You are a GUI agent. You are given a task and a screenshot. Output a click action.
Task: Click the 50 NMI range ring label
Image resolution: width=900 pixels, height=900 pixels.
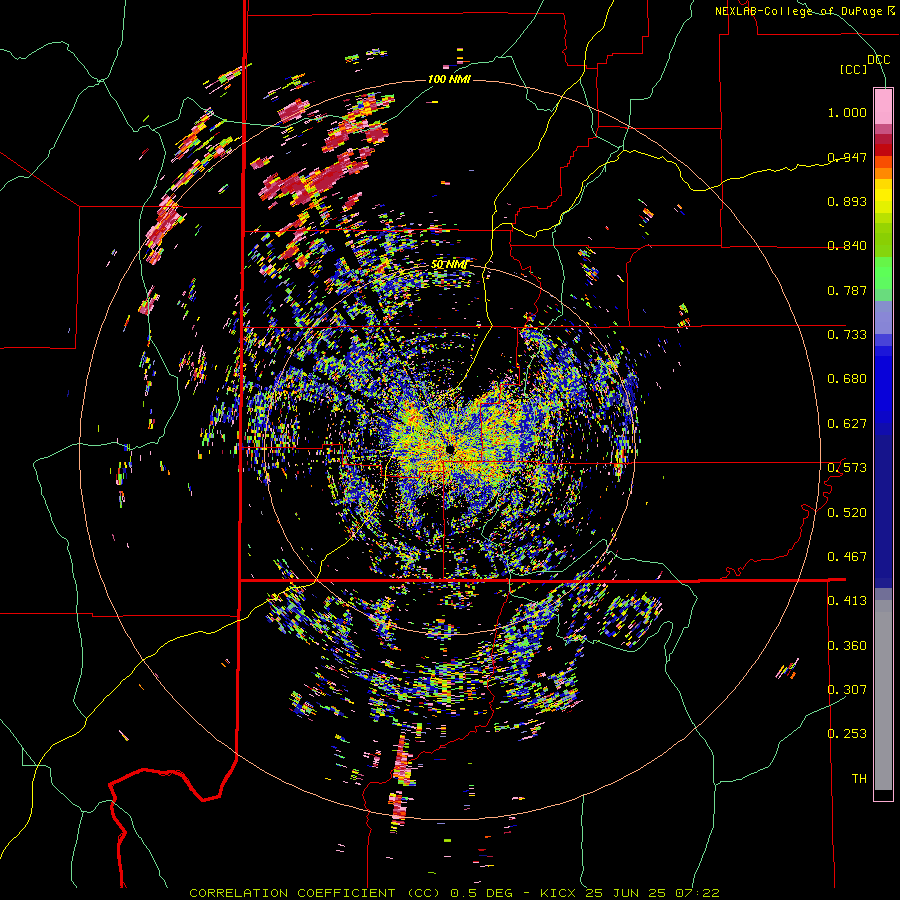click(x=449, y=265)
